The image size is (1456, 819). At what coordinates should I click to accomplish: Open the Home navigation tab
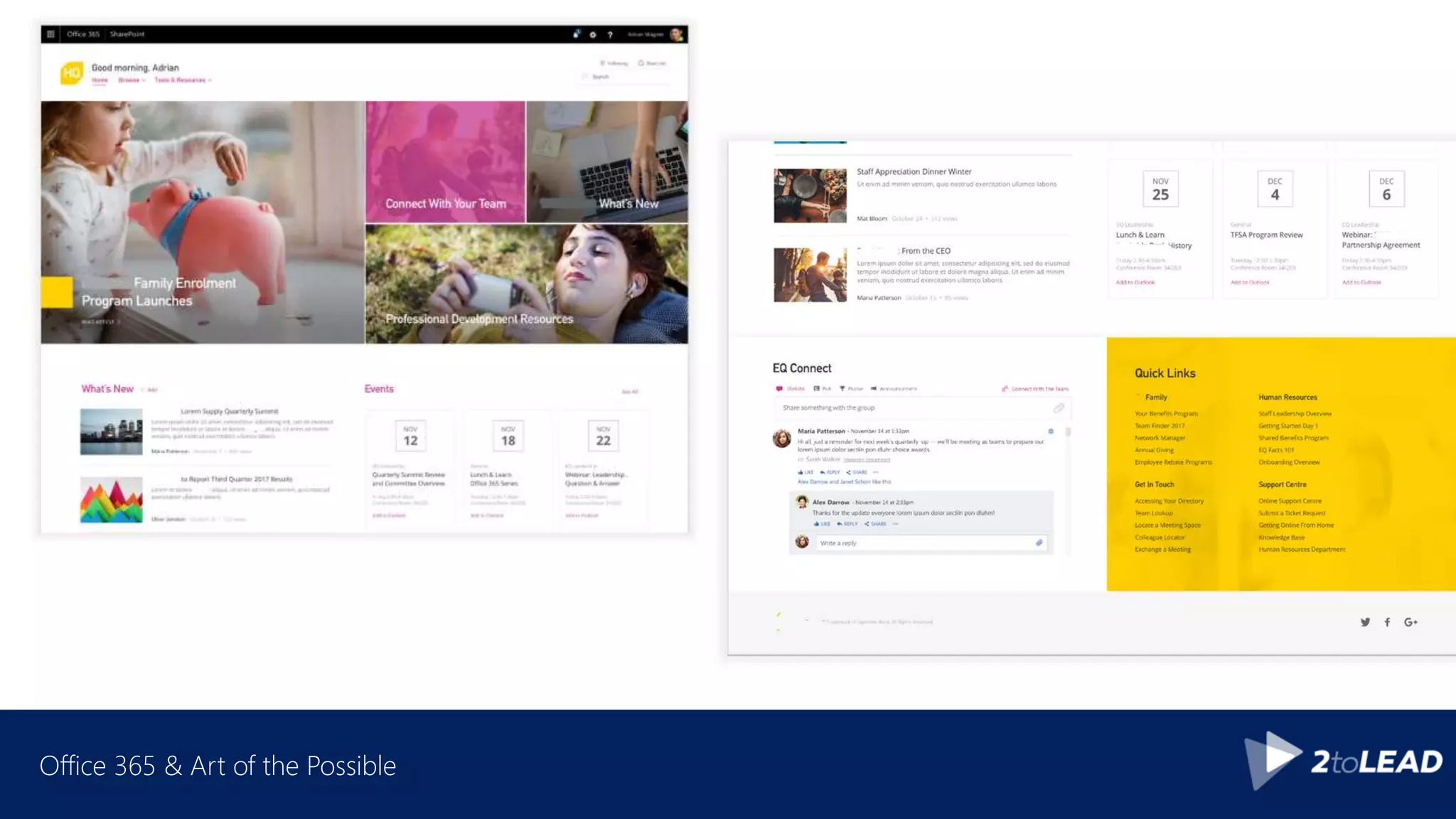coord(100,80)
